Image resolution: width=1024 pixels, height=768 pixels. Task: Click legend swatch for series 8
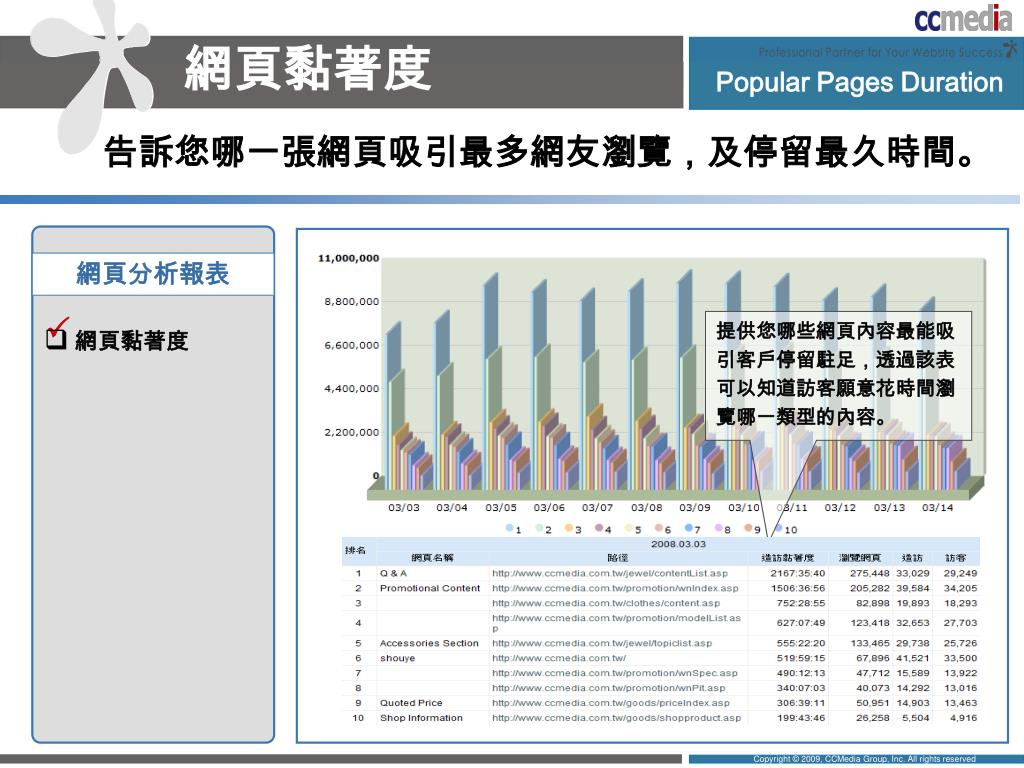[718, 528]
